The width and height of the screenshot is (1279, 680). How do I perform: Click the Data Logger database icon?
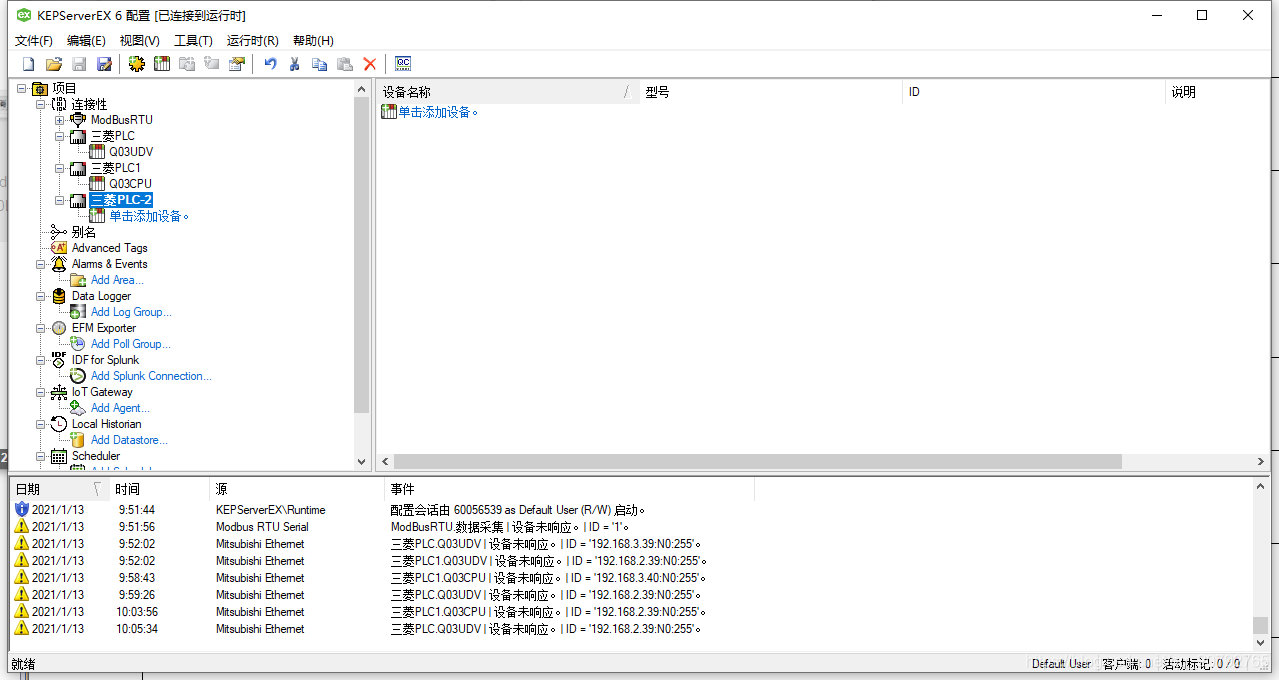click(x=59, y=296)
